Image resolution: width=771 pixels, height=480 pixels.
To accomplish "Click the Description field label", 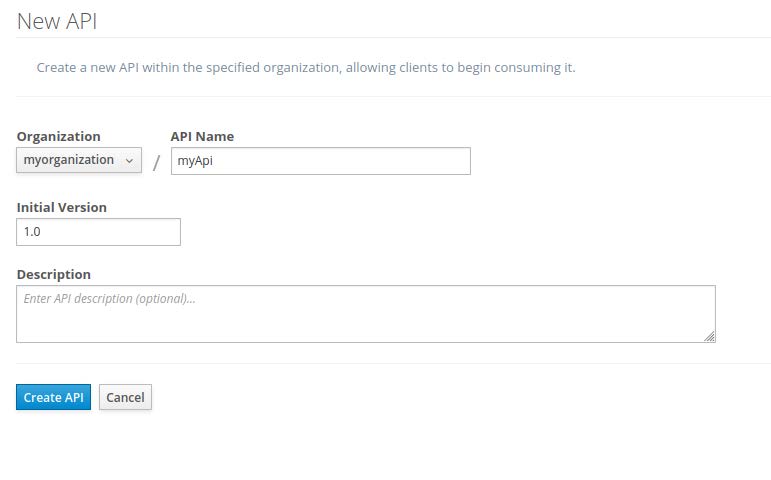I will (53, 274).
